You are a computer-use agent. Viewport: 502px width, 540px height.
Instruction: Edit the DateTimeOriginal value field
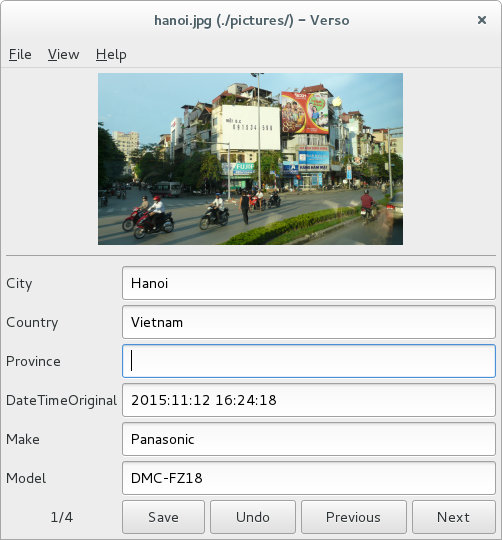[x=309, y=400]
